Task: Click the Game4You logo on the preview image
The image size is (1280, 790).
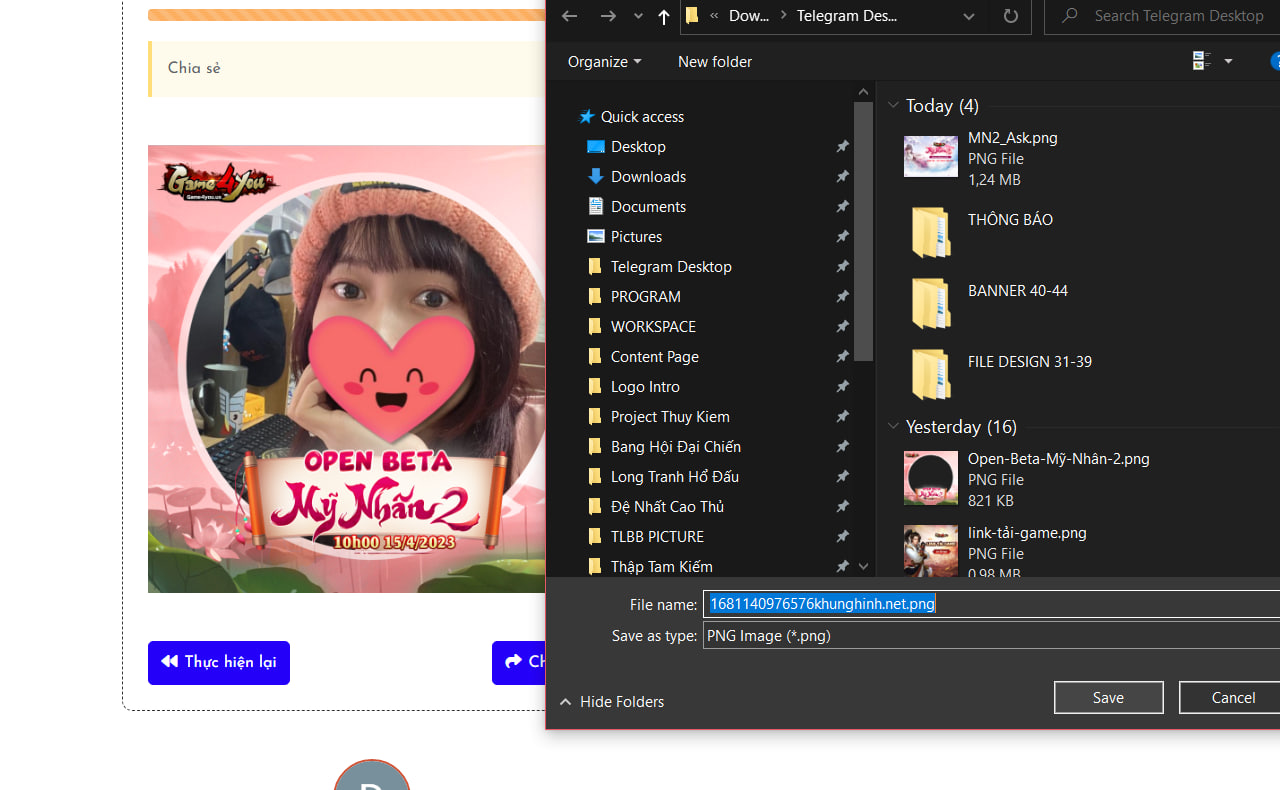Action: point(217,182)
